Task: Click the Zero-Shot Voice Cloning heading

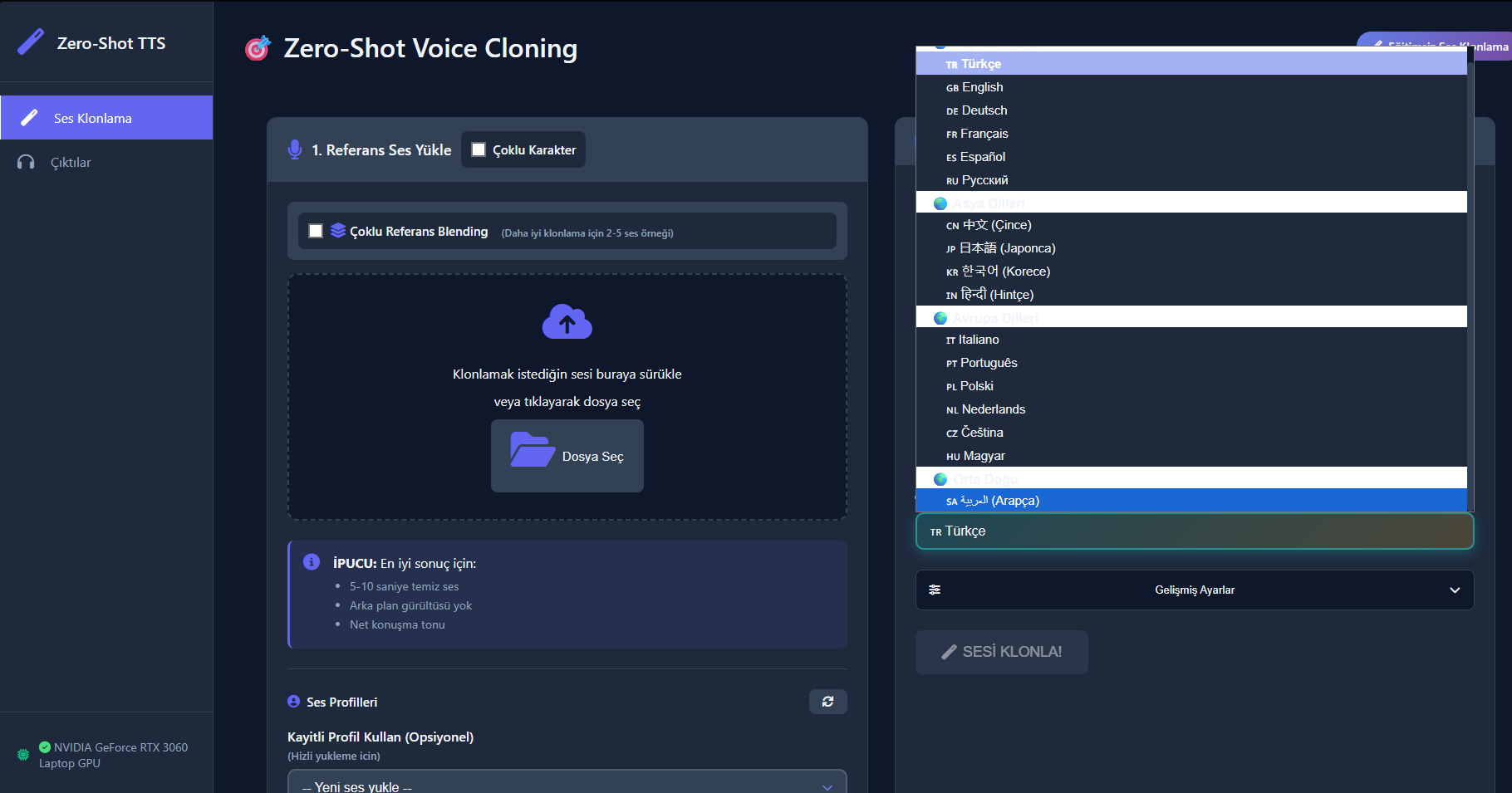Action: (430, 48)
